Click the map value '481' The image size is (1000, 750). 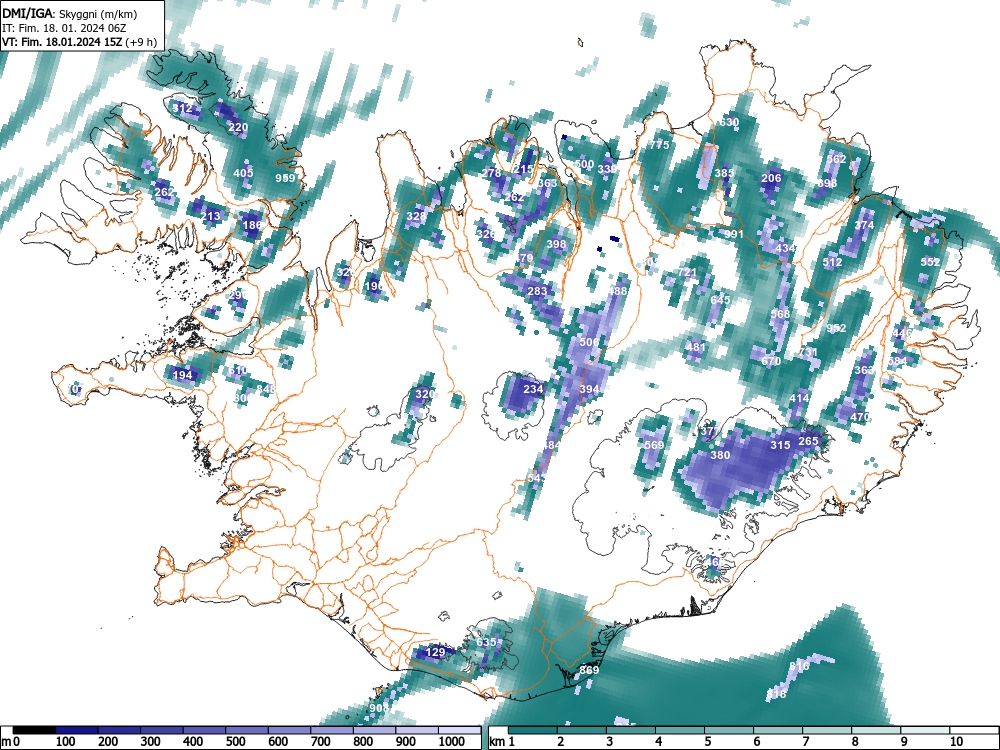696,348
